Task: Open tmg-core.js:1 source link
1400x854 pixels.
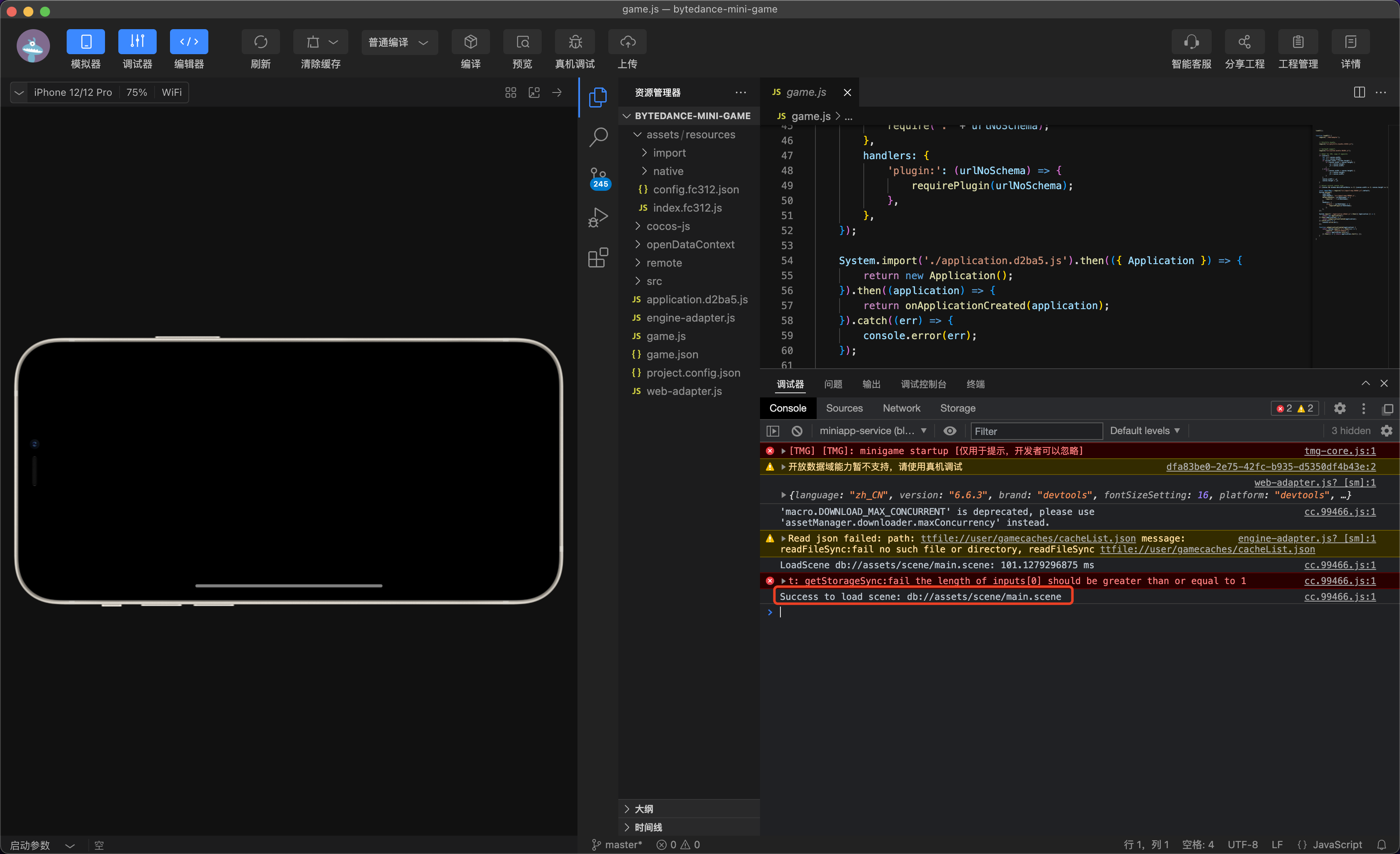Action: pyautogui.click(x=1339, y=451)
